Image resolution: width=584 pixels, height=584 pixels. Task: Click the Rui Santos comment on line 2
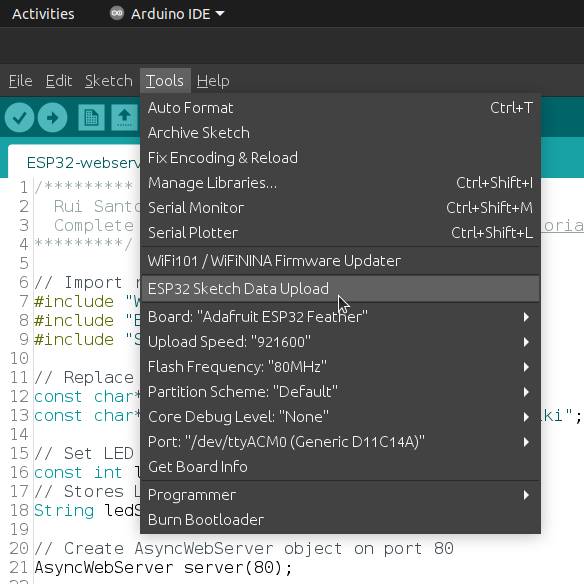pyautogui.click(x=97, y=206)
